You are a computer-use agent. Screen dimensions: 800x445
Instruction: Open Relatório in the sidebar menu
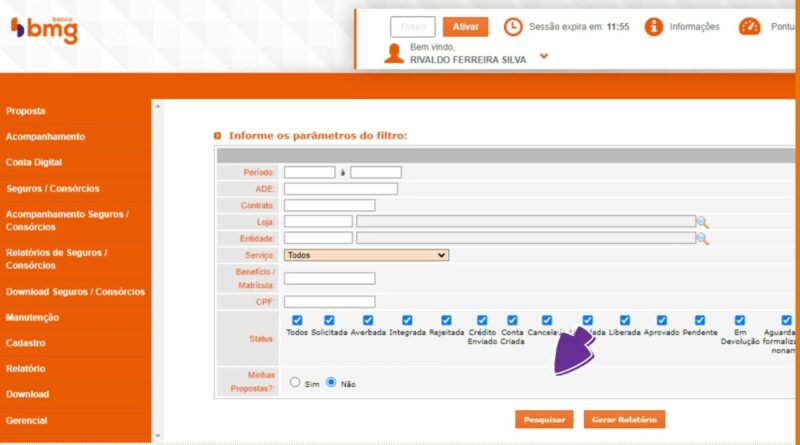pyautogui.click(x=27, y=369)
